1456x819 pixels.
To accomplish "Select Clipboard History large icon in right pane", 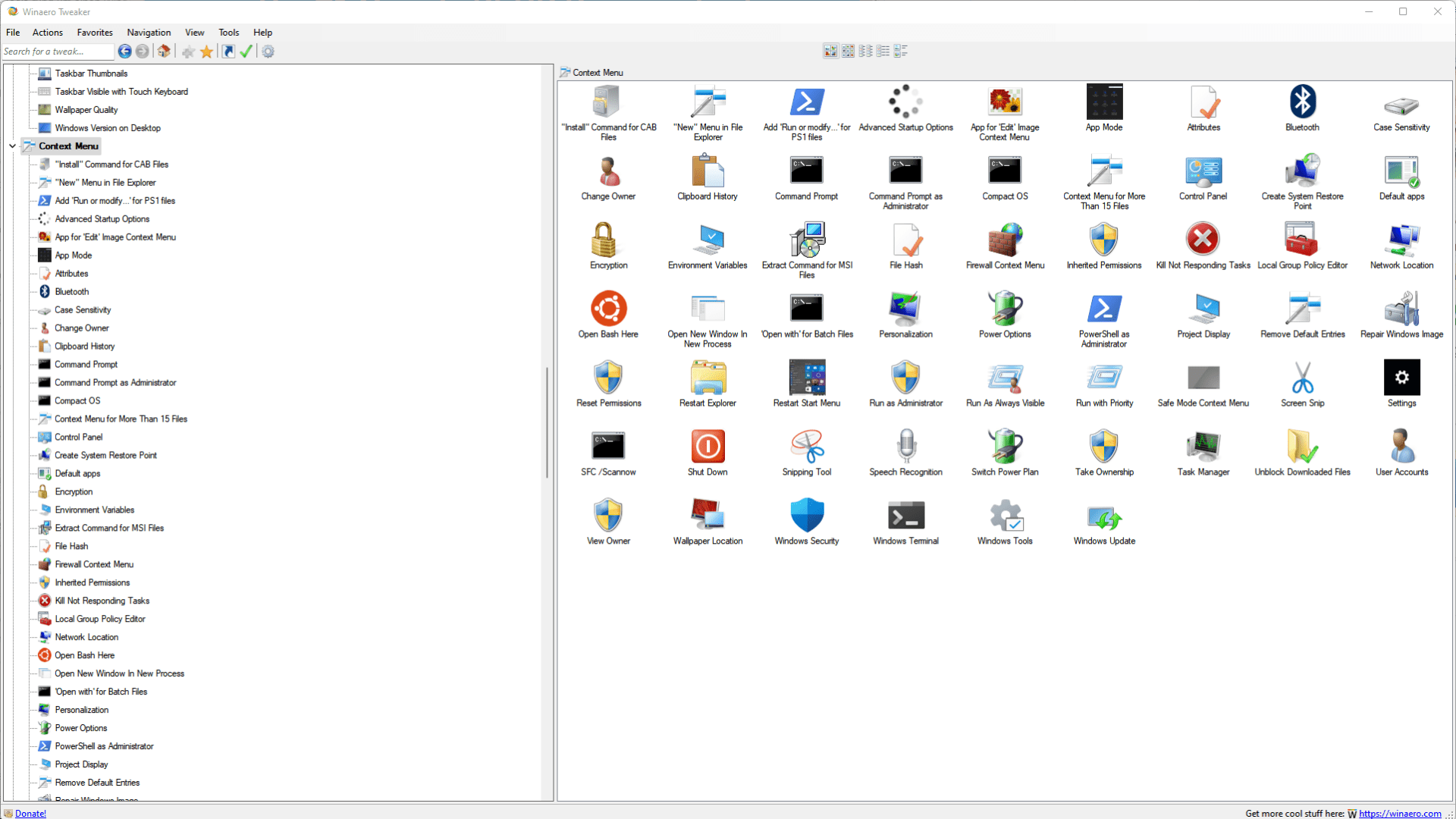I will point(708,171).
